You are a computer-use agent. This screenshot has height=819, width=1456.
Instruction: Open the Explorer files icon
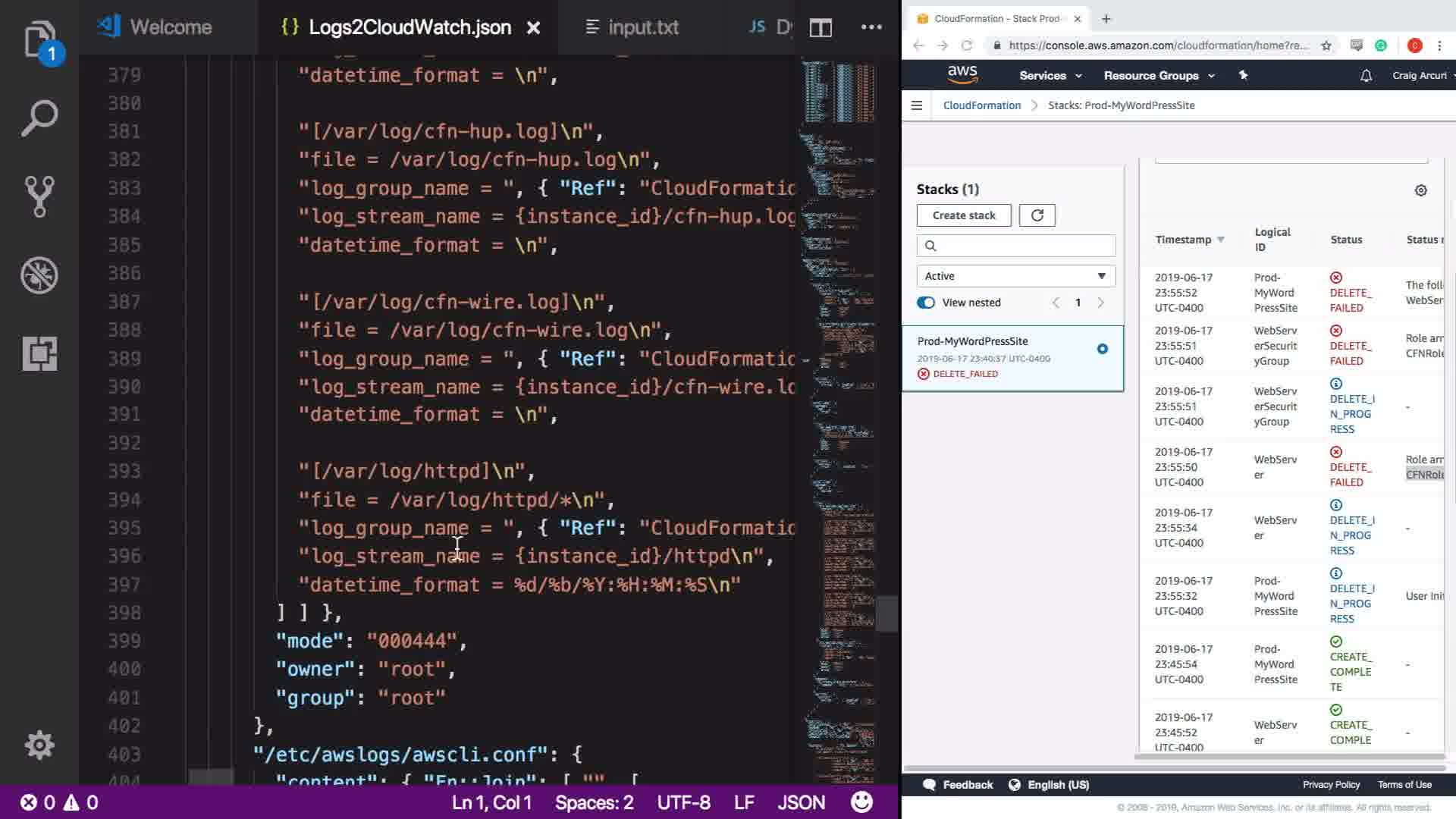39,39
